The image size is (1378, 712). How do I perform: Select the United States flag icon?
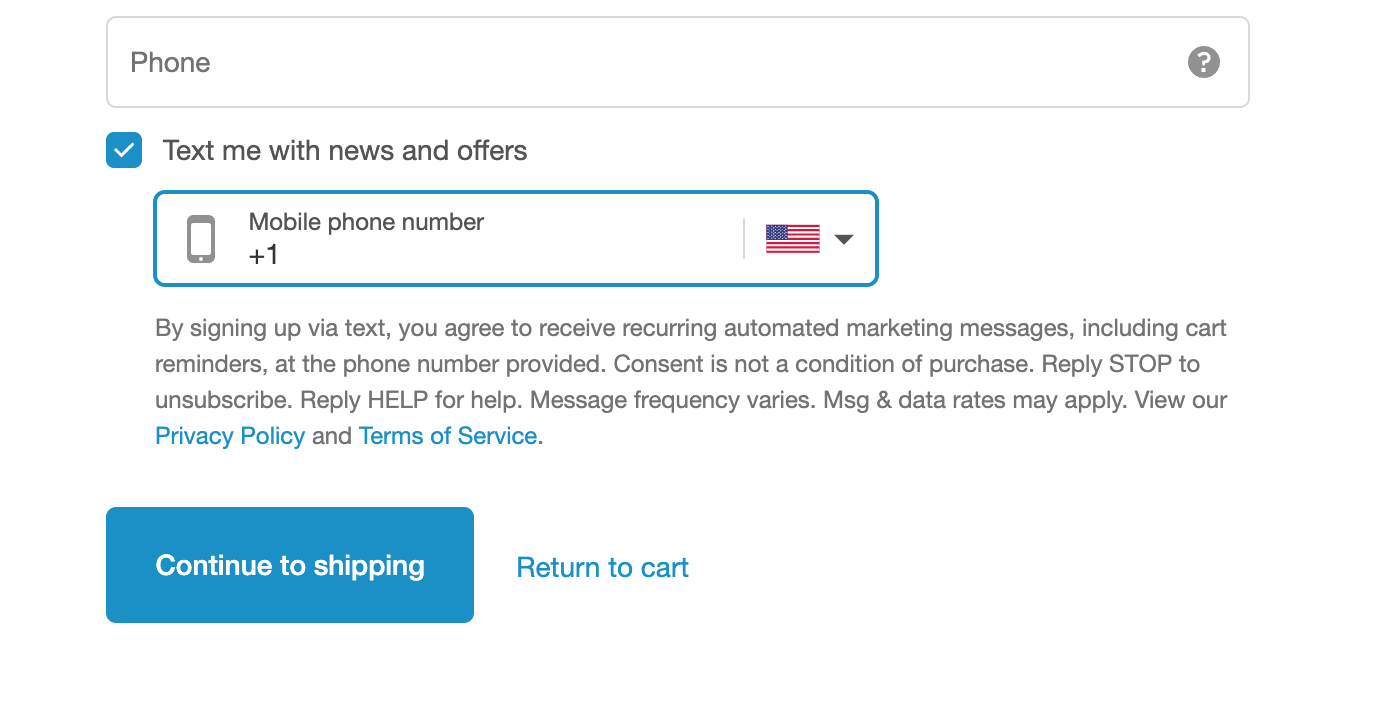(x=793, y=238)
